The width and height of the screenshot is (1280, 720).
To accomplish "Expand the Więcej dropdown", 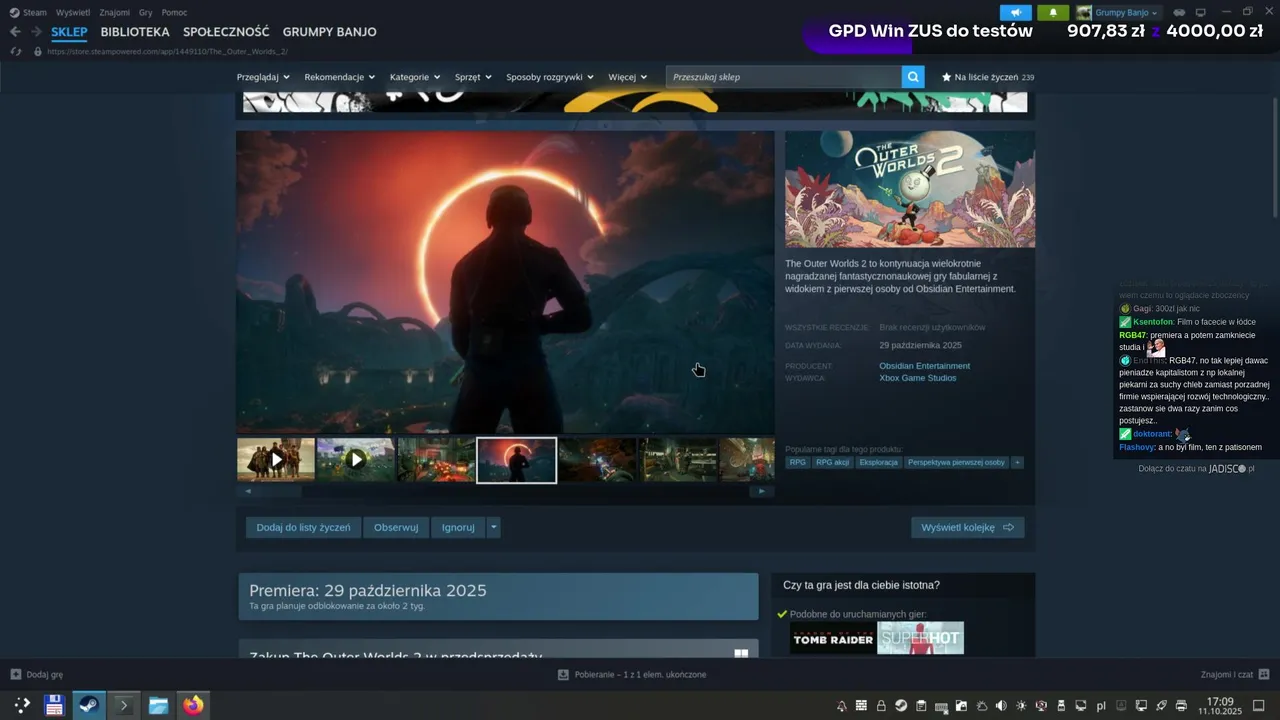I will (x=628, y=77).
